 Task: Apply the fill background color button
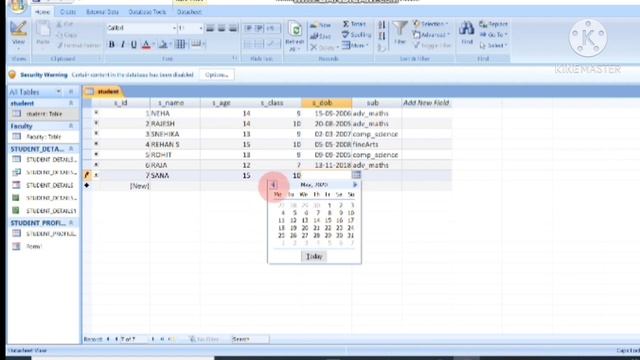[163, 44]
